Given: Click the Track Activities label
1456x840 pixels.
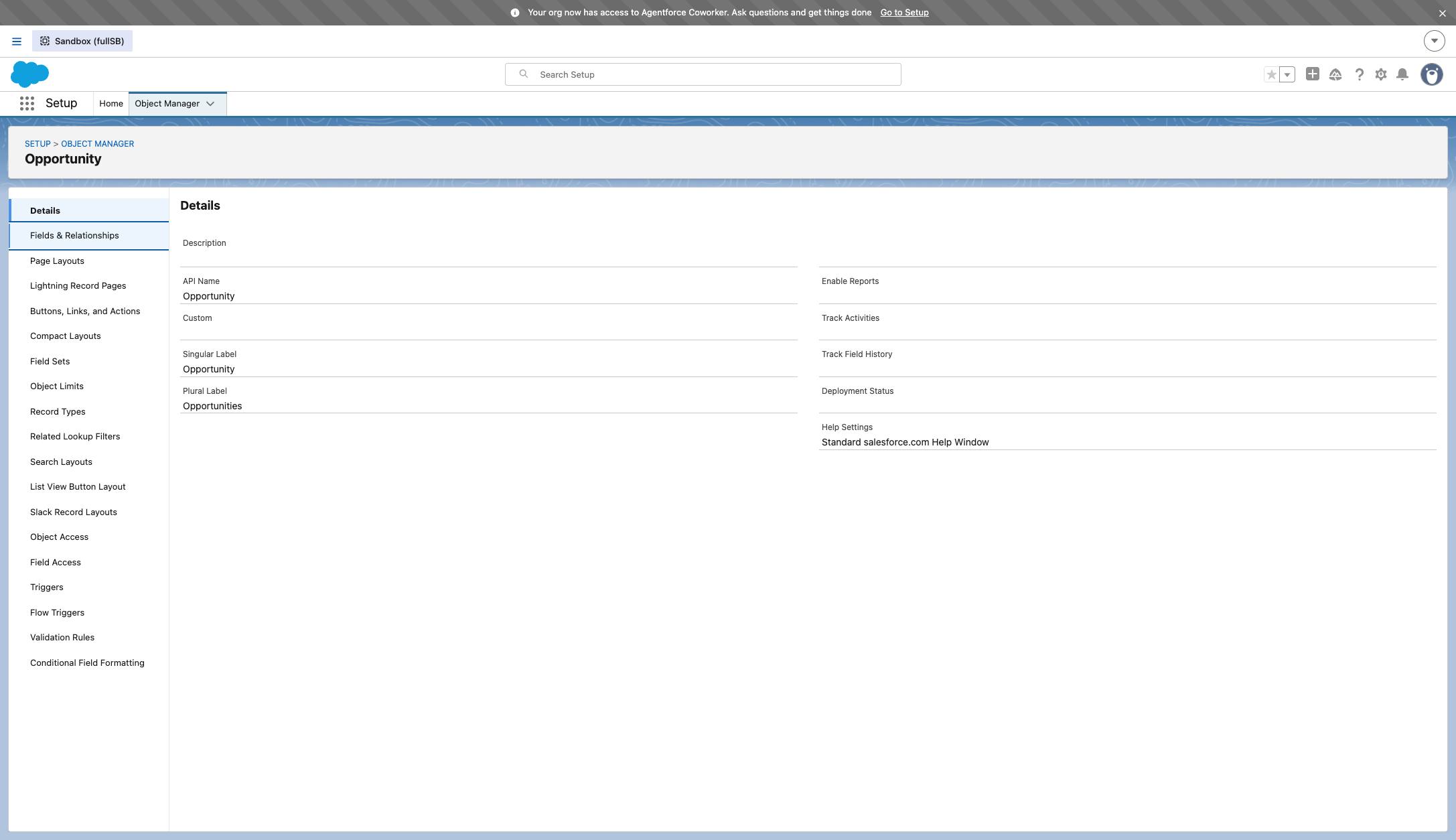Looking at the screenshot, I should pyautogui.click(x=851, y=318).
